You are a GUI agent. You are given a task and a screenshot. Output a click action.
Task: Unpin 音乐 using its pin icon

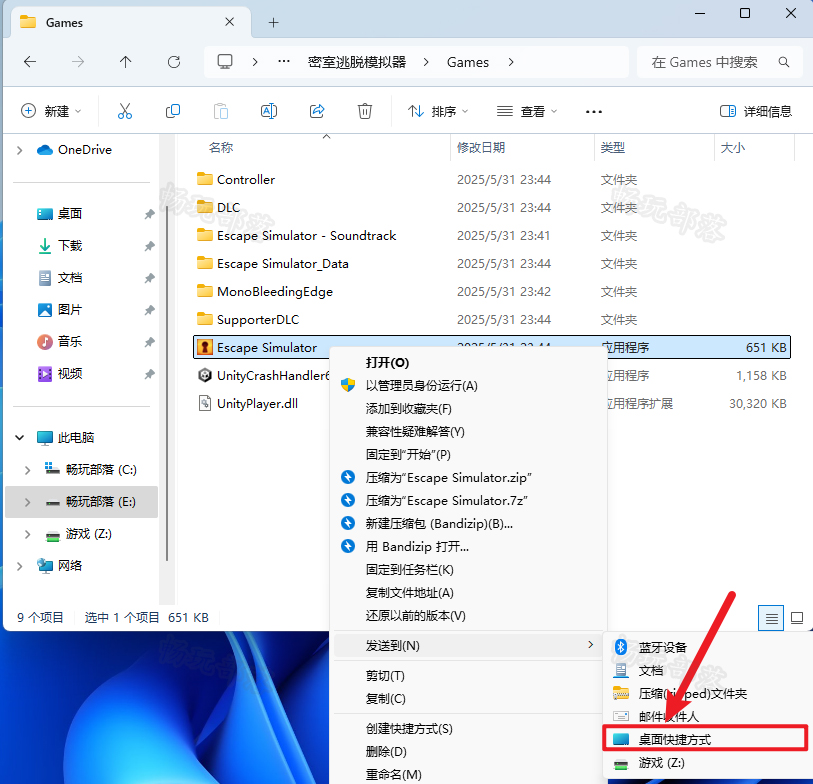coord(149,342)
